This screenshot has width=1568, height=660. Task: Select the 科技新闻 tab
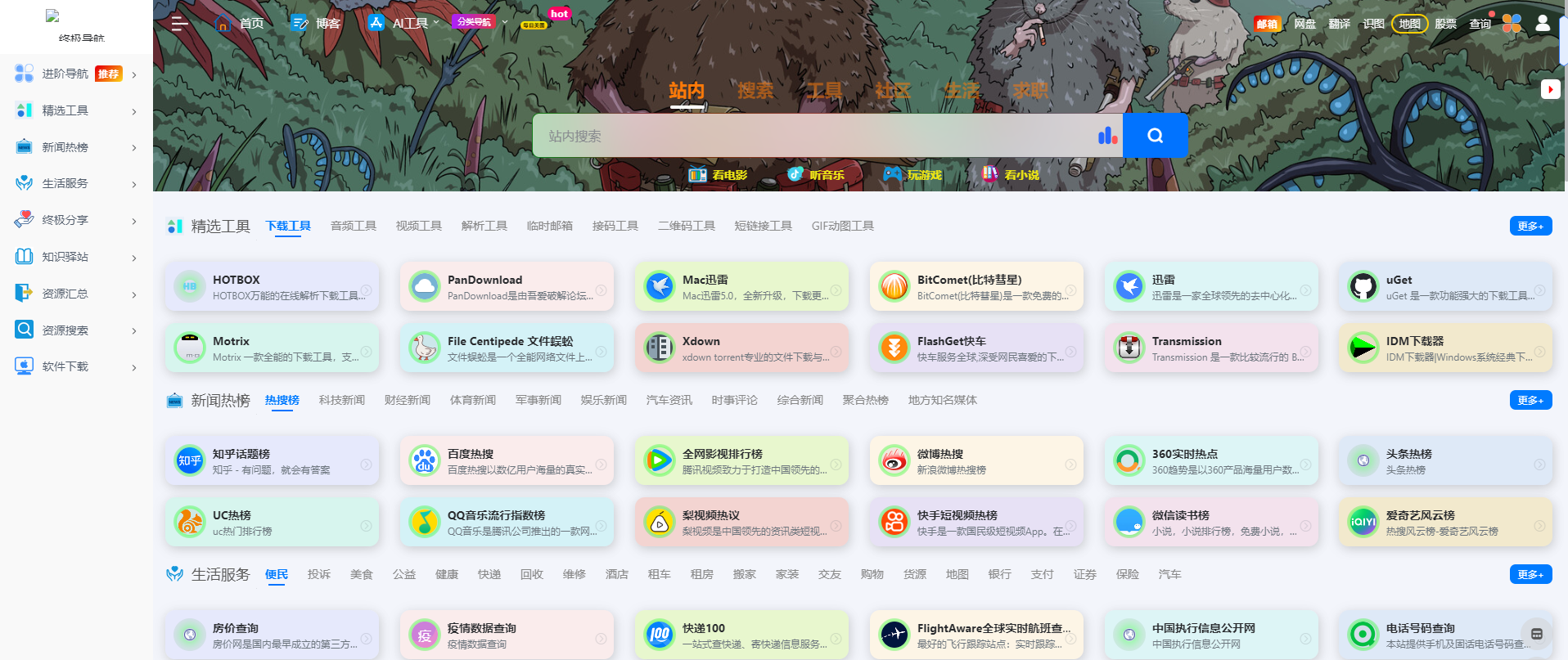pos(342,400)
